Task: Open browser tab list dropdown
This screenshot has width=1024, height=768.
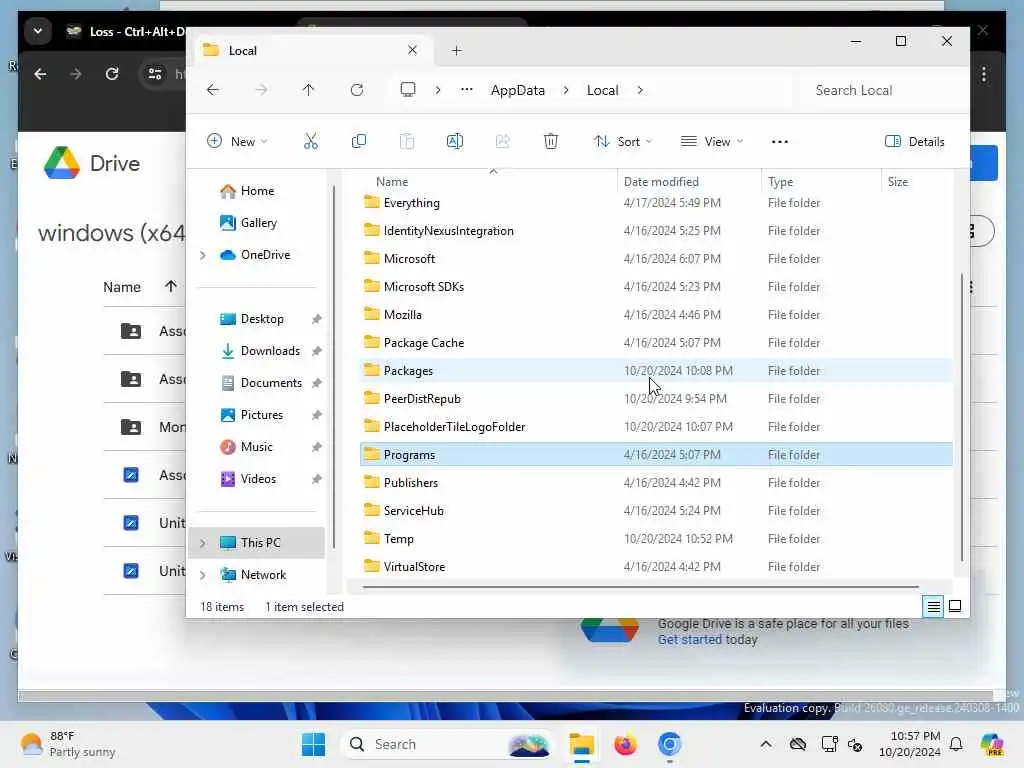Action: [x=38, y=31]
